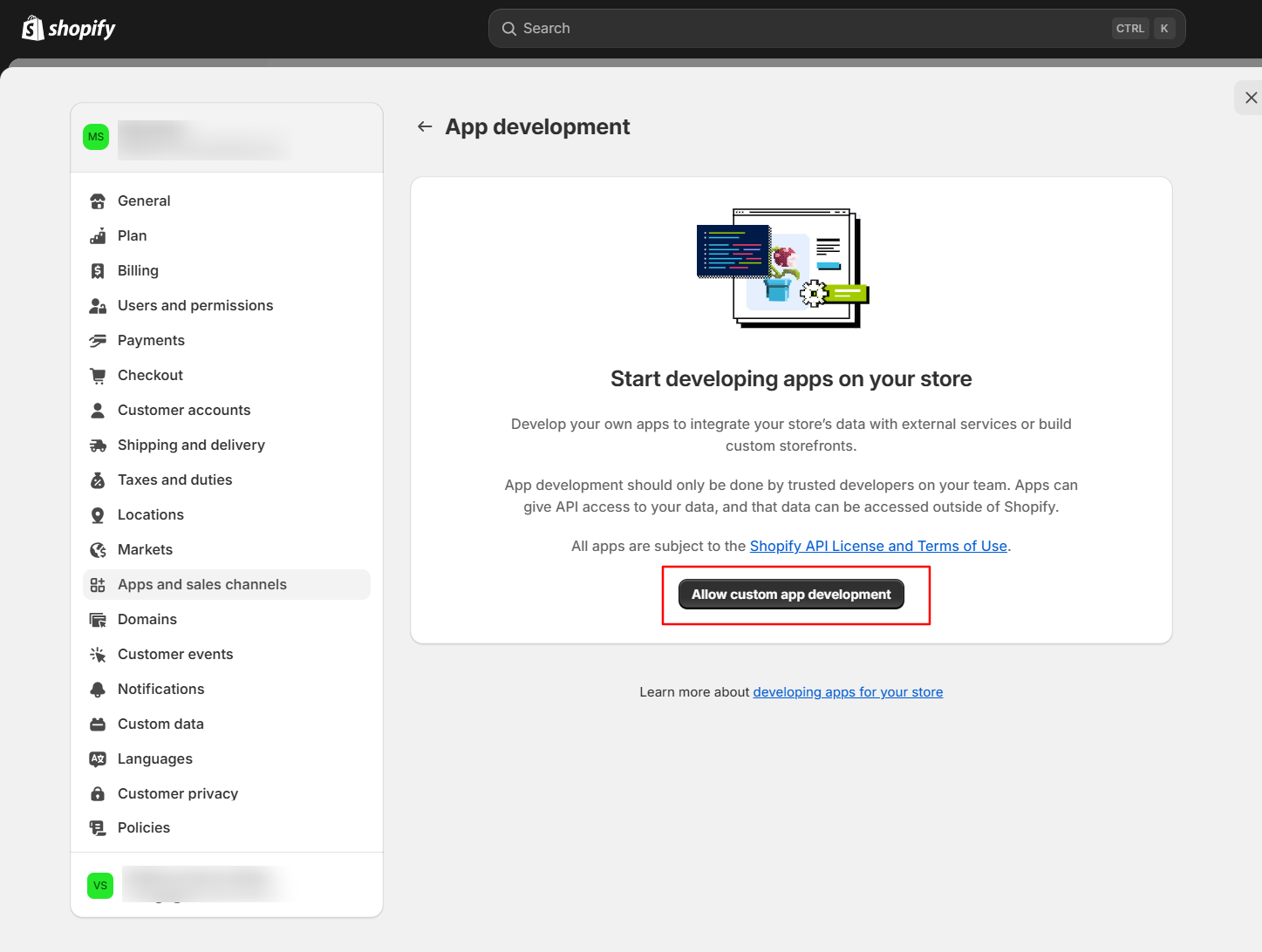1262x952 pixels.
Task: Click the CTRL shortcut key badge
Action: [x=1130, y=29]
